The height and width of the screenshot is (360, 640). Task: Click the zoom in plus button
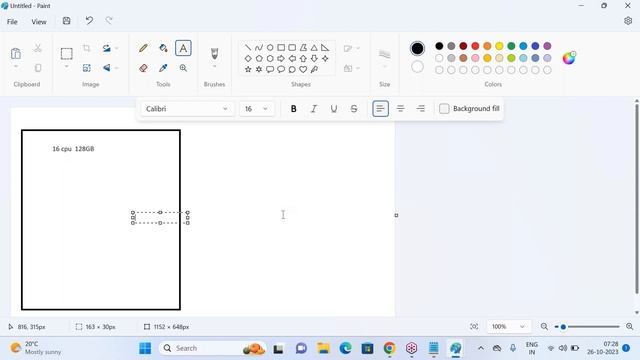[x=629, y=327]
